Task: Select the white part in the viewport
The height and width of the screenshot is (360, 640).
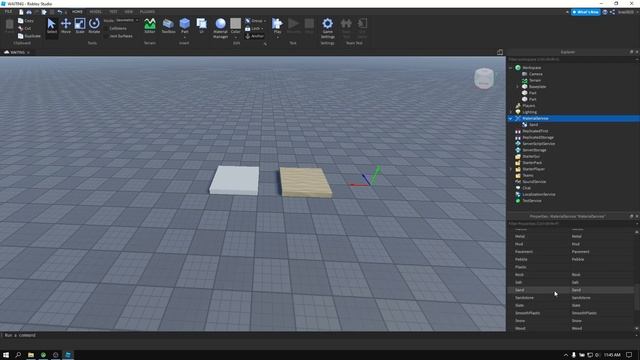Action: 234,180
